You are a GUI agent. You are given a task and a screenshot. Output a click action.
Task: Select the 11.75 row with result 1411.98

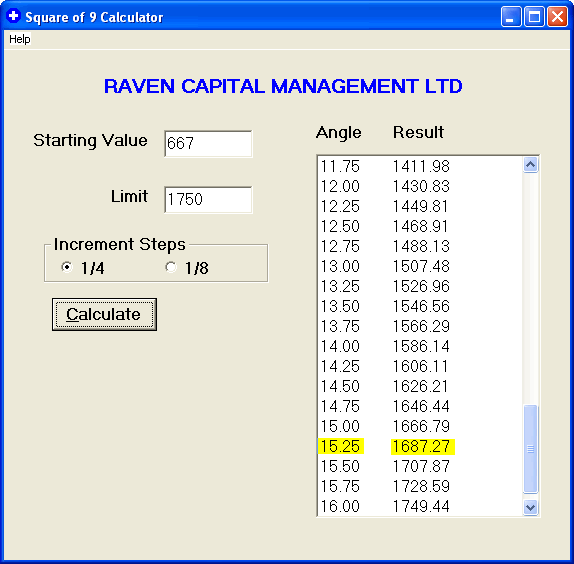[420, 167]
